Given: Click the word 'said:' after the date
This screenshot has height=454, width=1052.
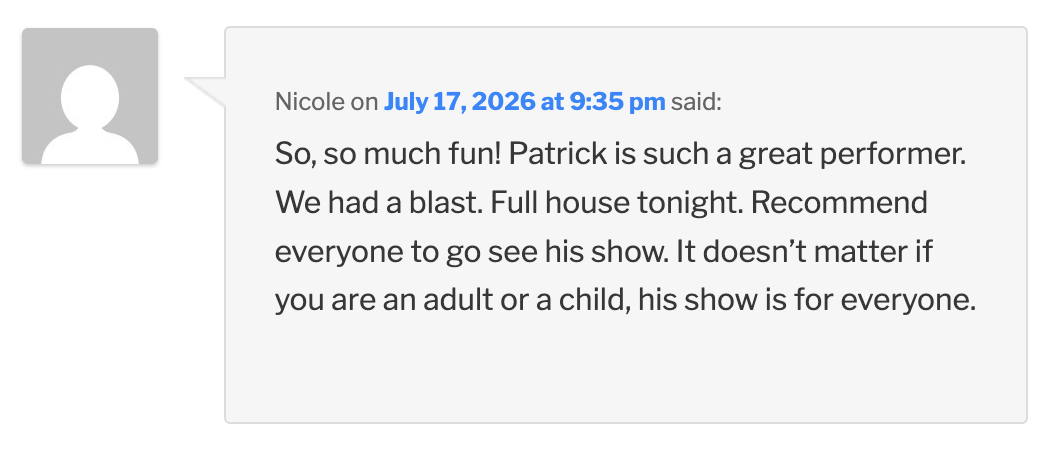Looking at the screenshot, I should point(696,102).
